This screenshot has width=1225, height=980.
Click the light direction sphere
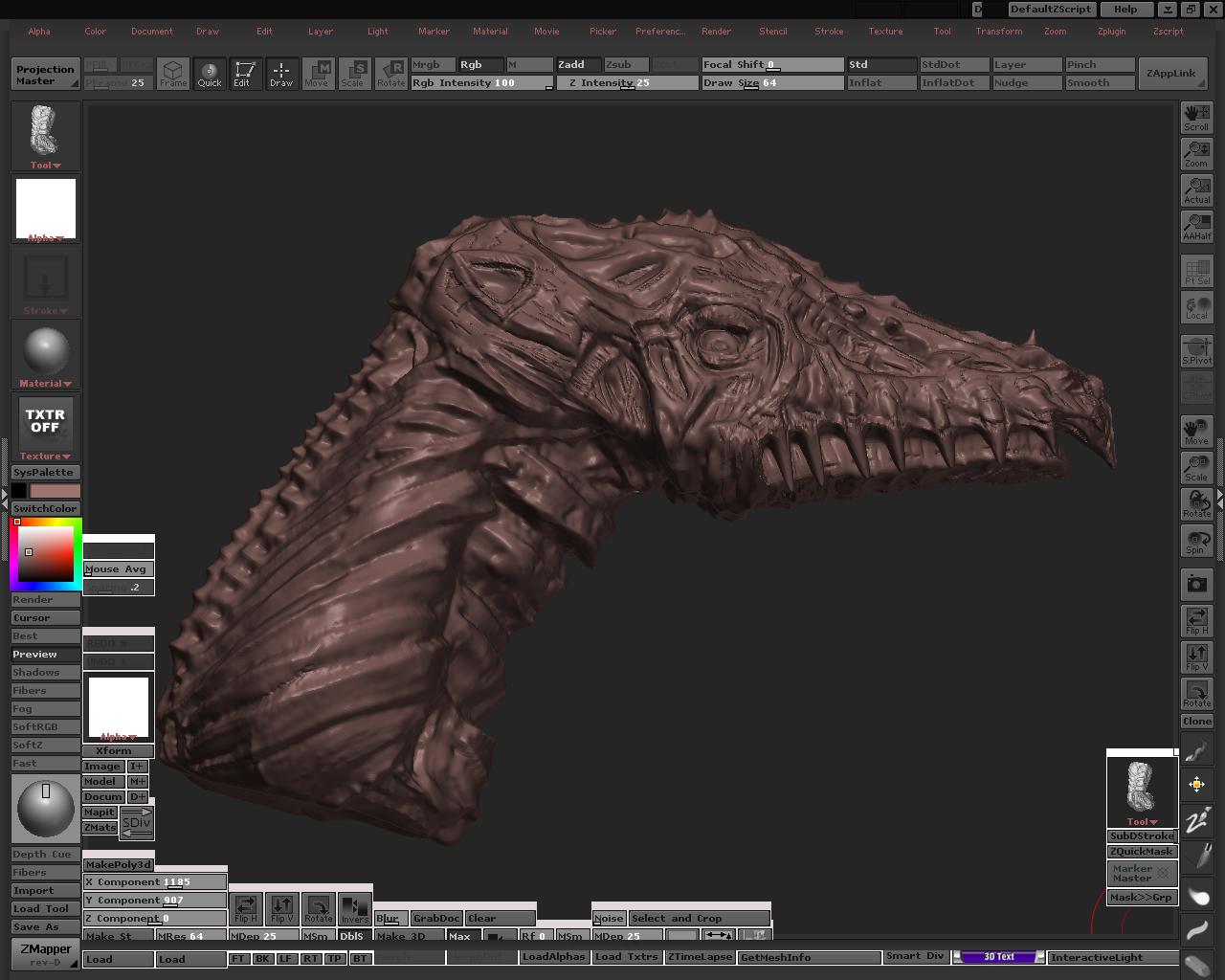click(45, 809)
